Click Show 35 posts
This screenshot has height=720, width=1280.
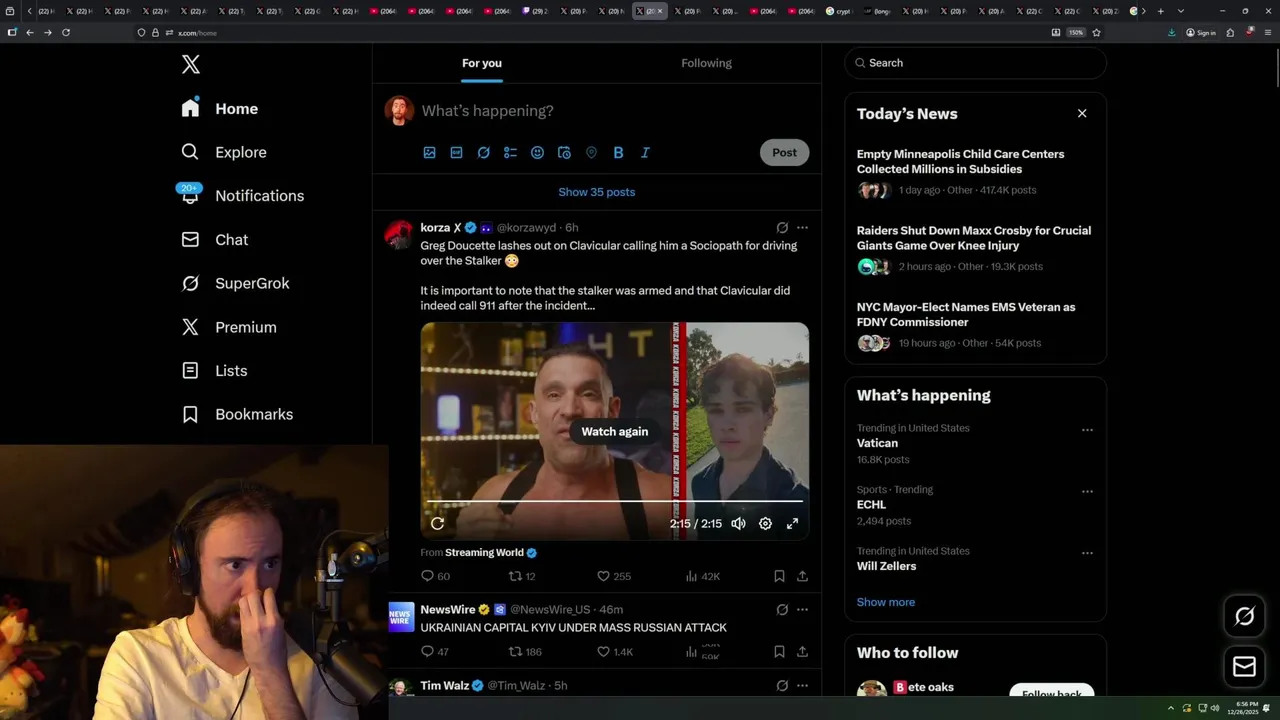(597, 192)
